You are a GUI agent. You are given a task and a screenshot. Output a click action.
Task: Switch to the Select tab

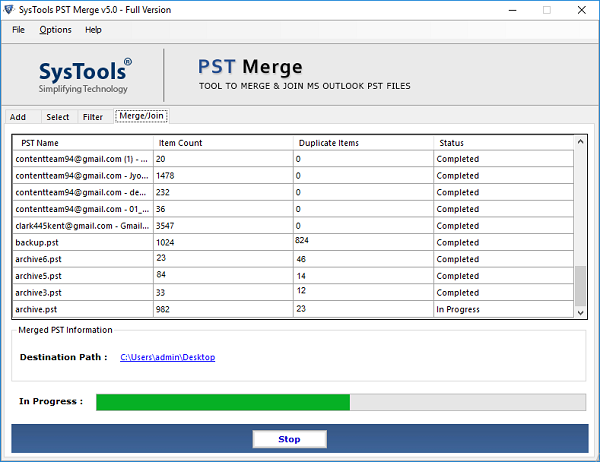(58, 117)
